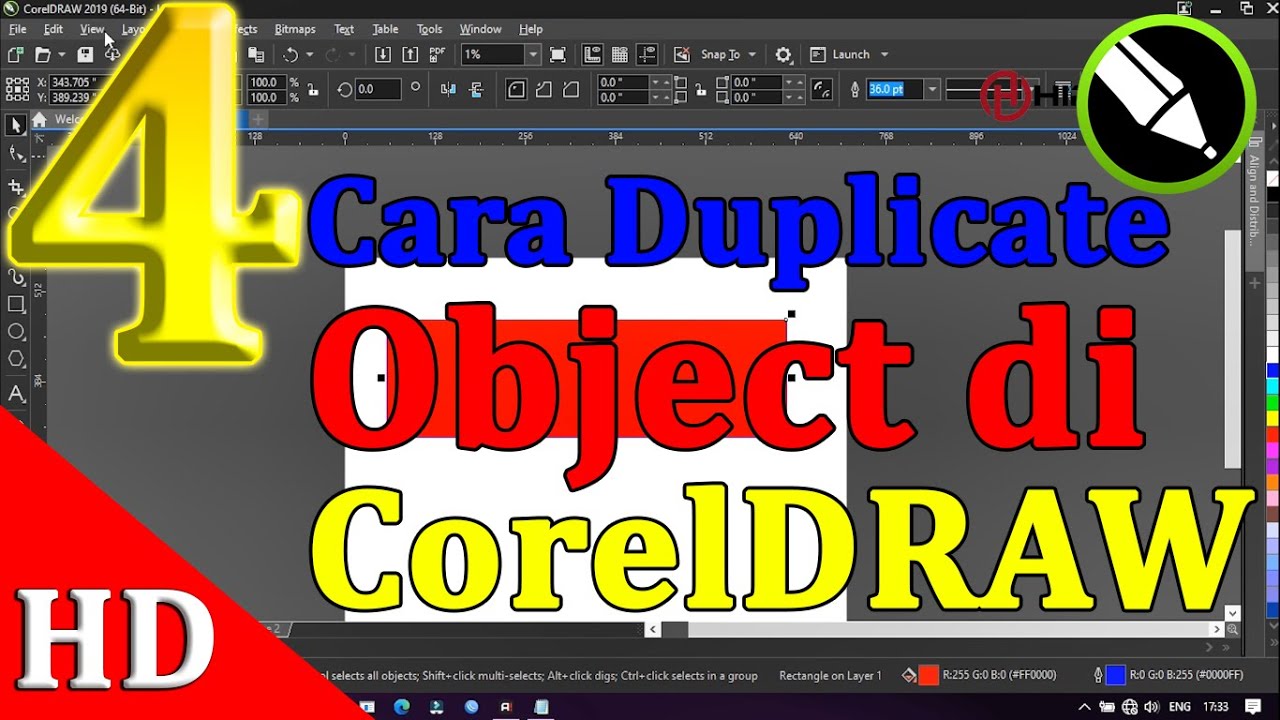
Task: Select the Scalloped corner style icon
Action: click(543, 89)
